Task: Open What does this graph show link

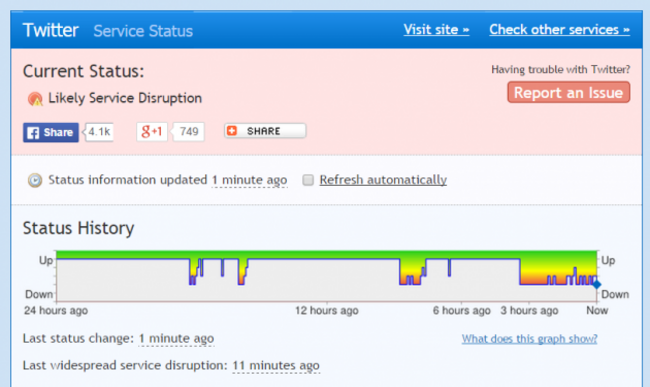Action: coord(529,339)
